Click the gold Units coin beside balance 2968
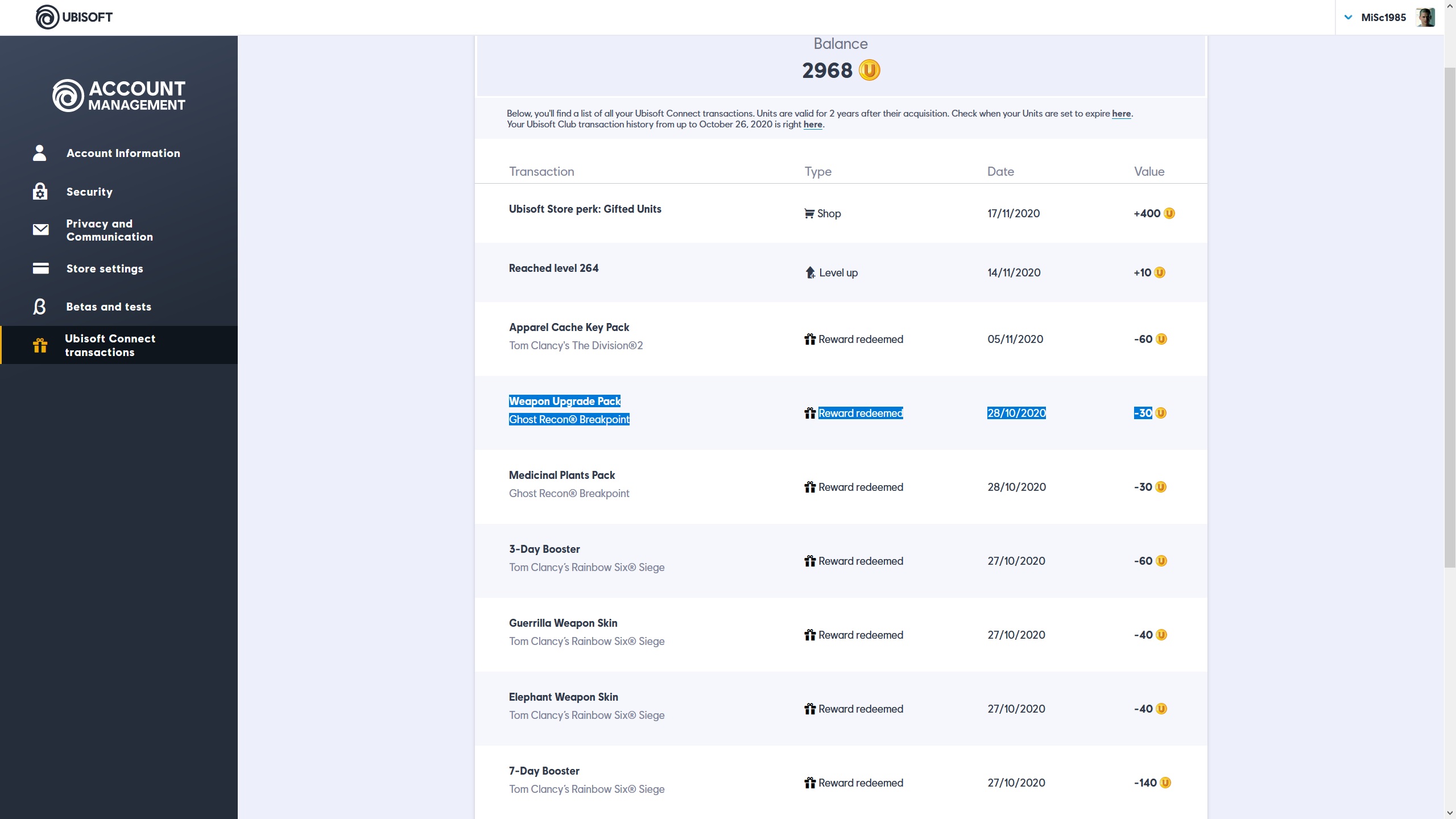Screen dimensions: 1456x819 (x=869, y=71)
